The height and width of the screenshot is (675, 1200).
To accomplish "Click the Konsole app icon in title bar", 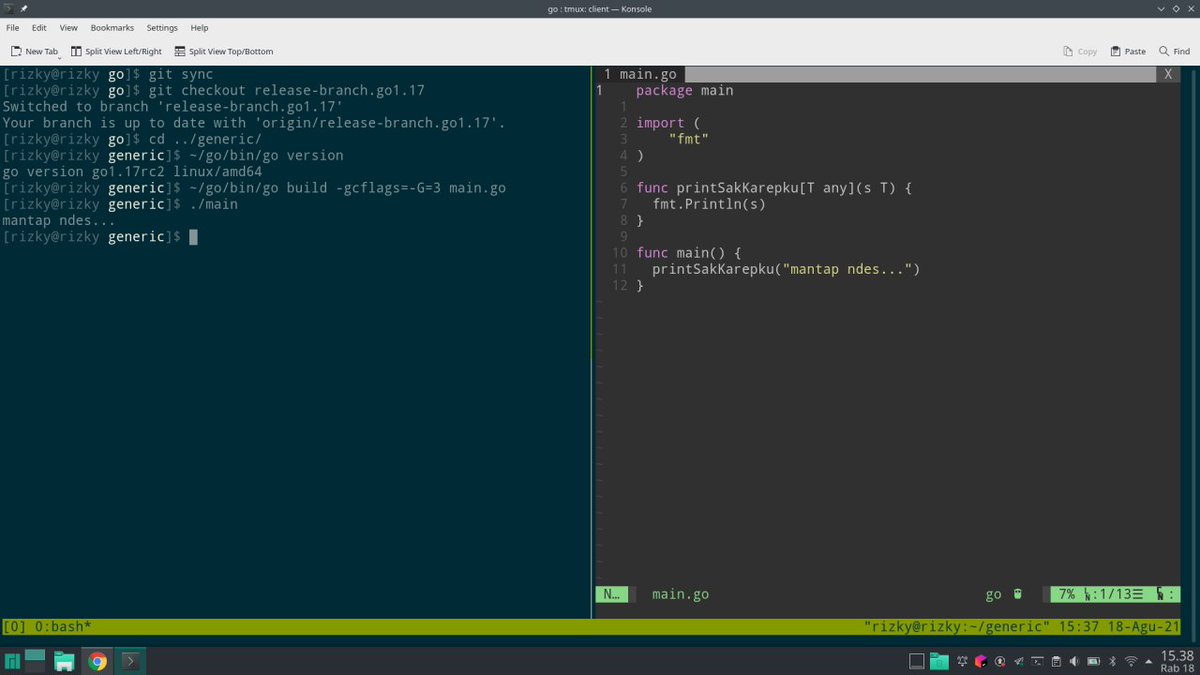I will (x=9, y=9).
